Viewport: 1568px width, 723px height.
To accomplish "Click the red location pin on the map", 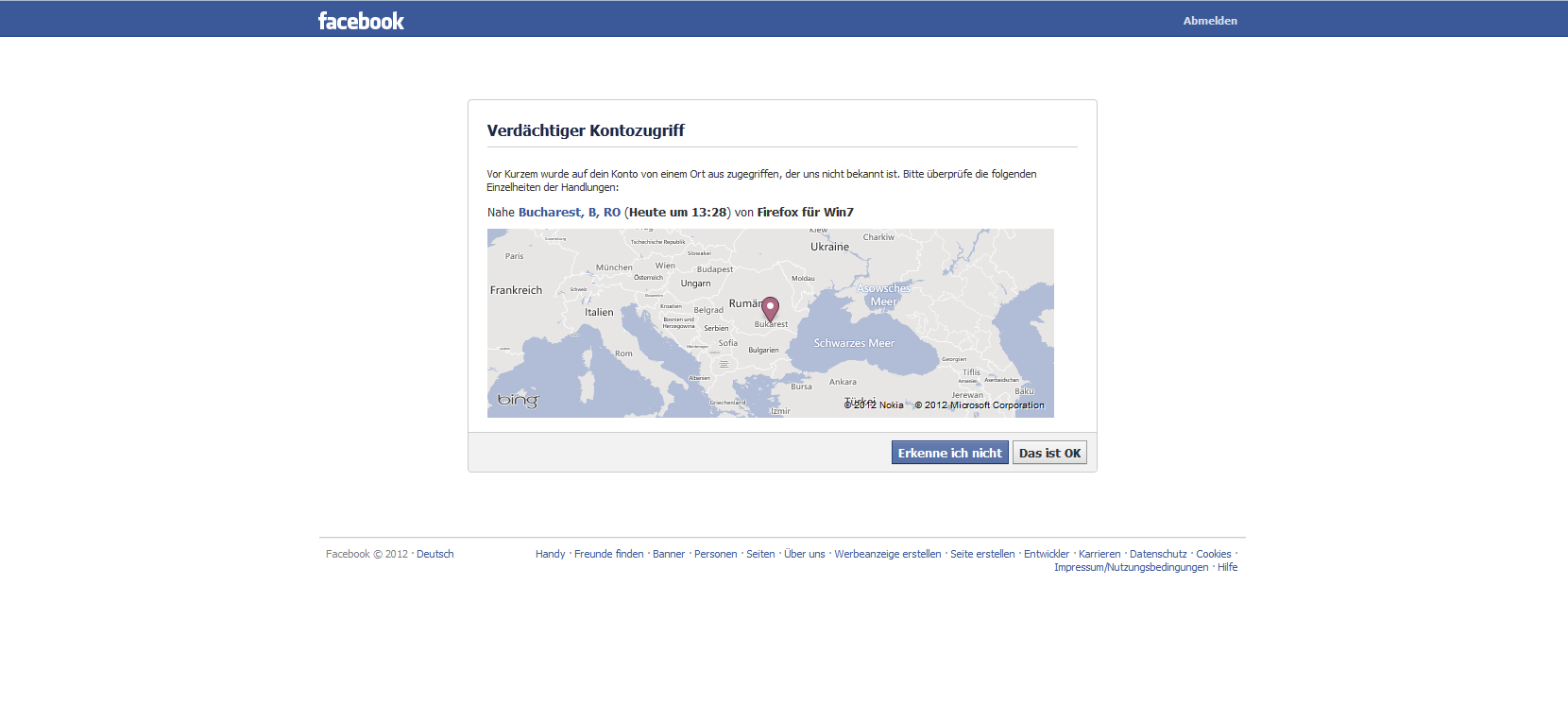I will [770, 309].
